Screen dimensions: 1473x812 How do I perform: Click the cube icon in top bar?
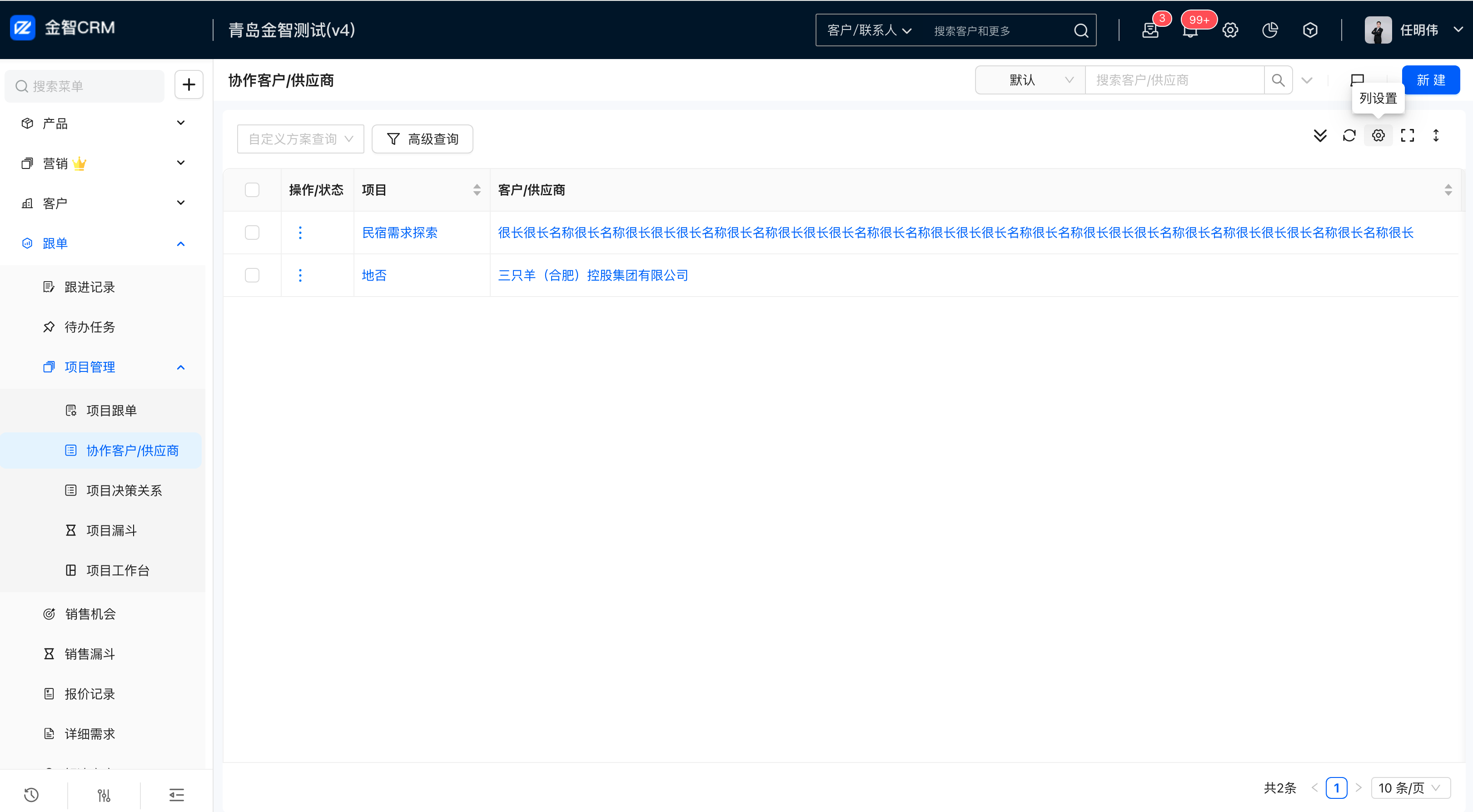pos(1310,30)
